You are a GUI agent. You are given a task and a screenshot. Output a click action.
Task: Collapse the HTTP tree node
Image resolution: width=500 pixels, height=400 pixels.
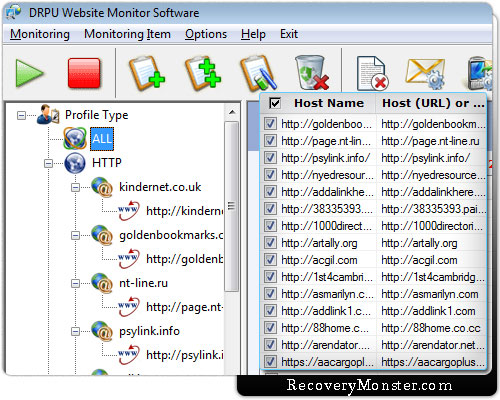point(48,164)
